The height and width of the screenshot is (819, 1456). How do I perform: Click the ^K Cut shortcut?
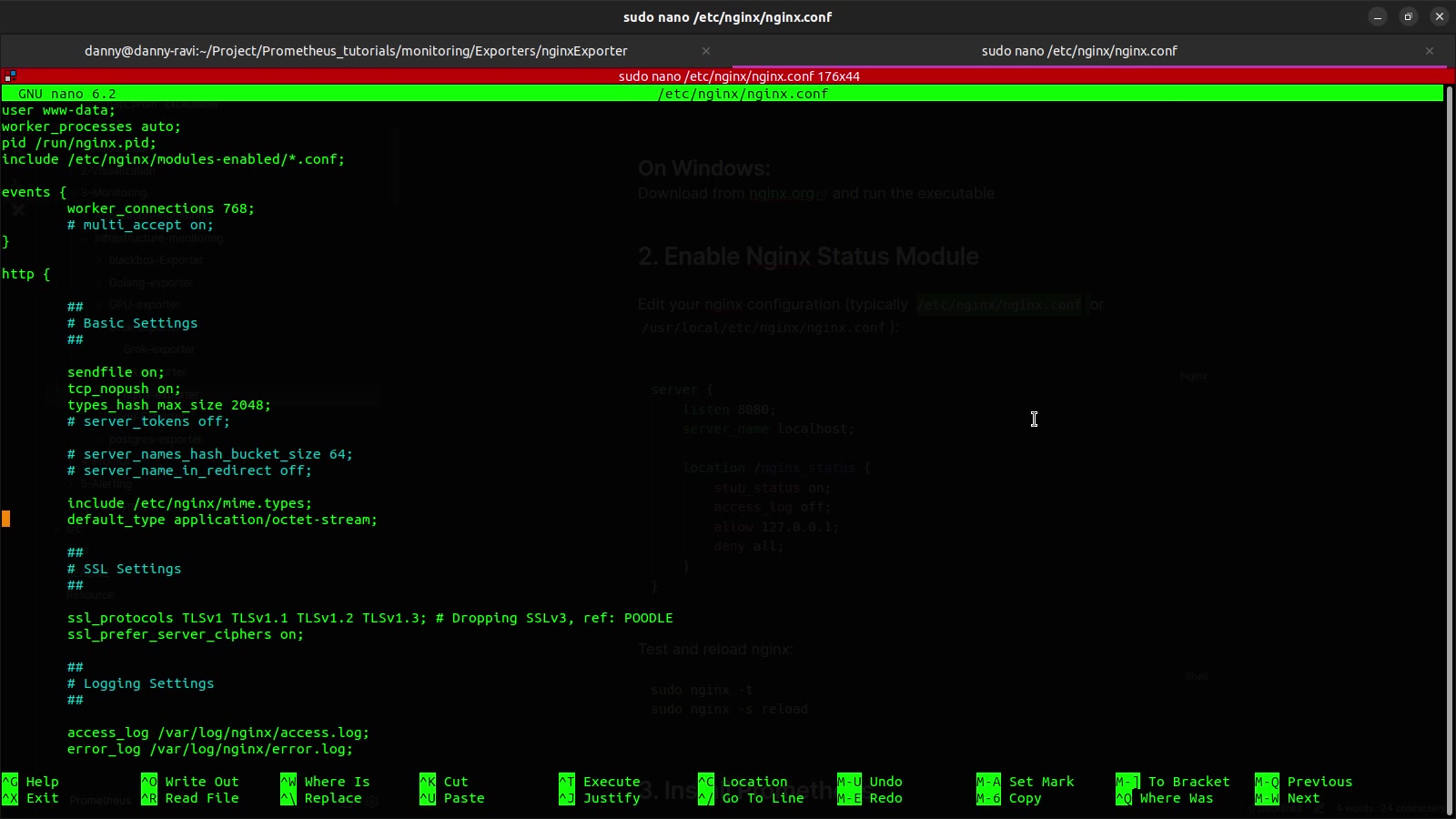444,782
